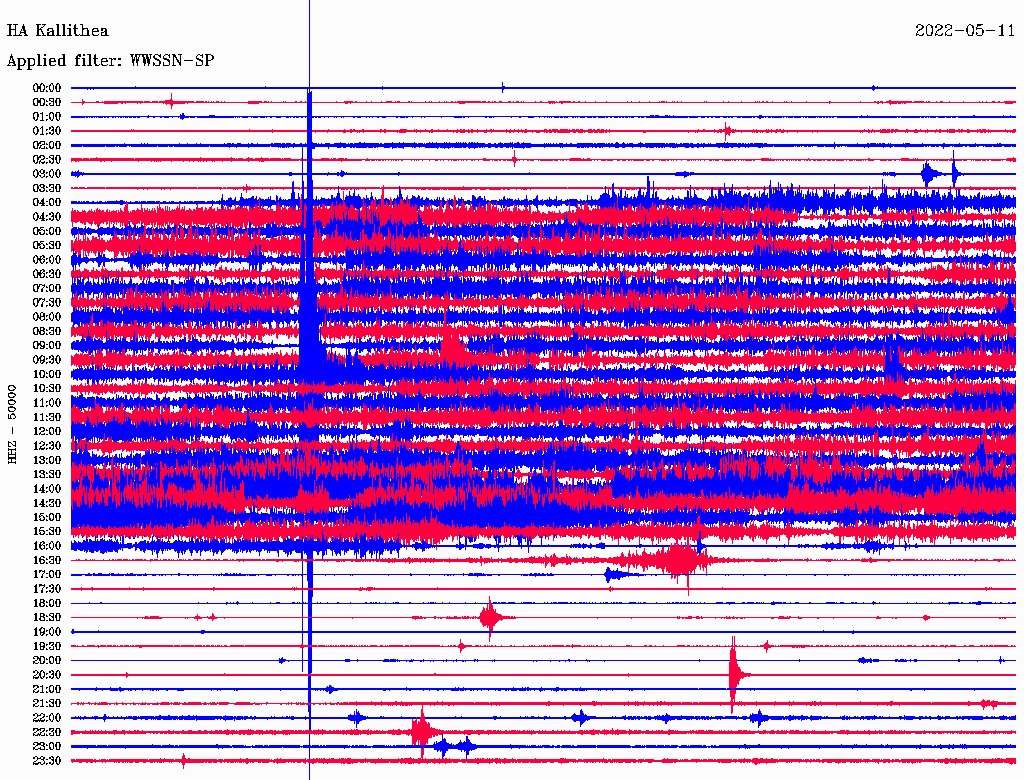The width and height of the screenshot is (1024, 780).
Task: Click the date label '2022-05-11'
Action: coord(965,31)
